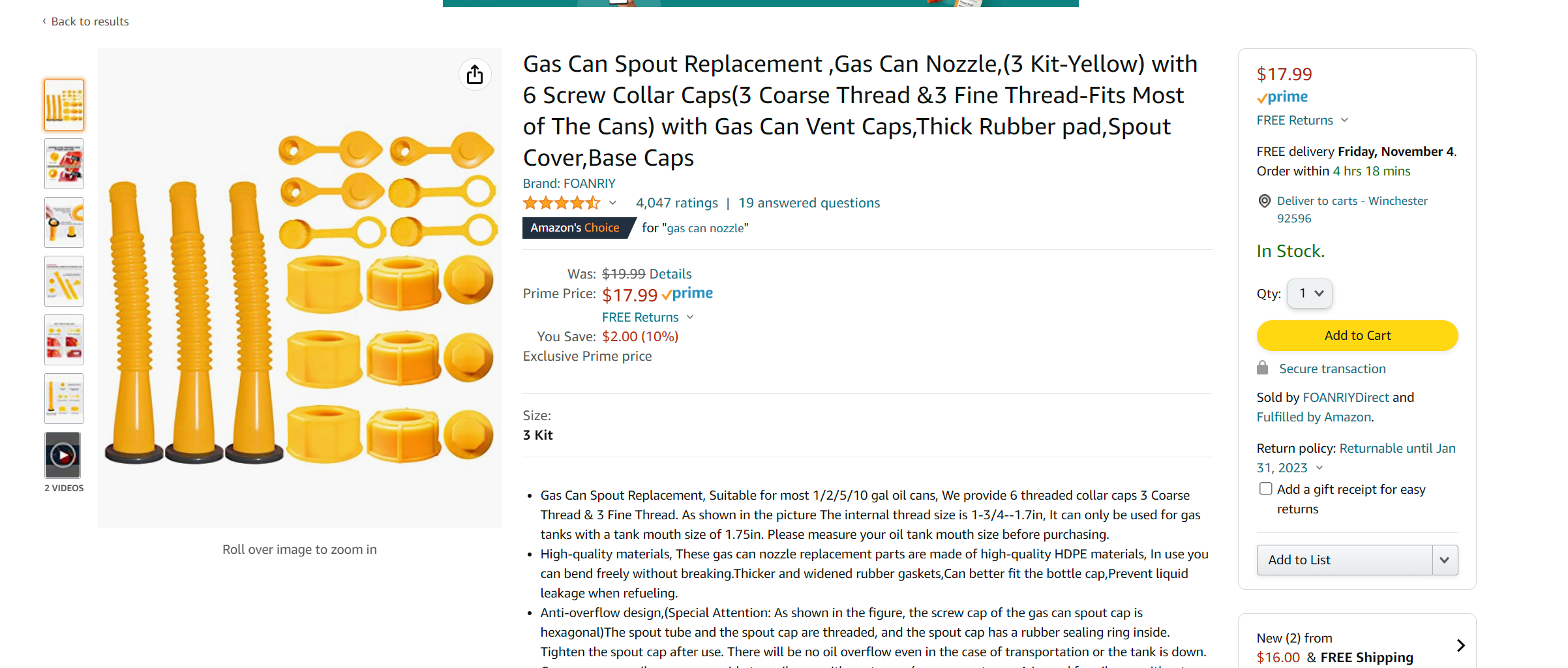Image resolution: width=1568 pixels, height=668 pixels.
Task: Click the Prime checkmark logo under $17.99
Action: (1282, 97)
